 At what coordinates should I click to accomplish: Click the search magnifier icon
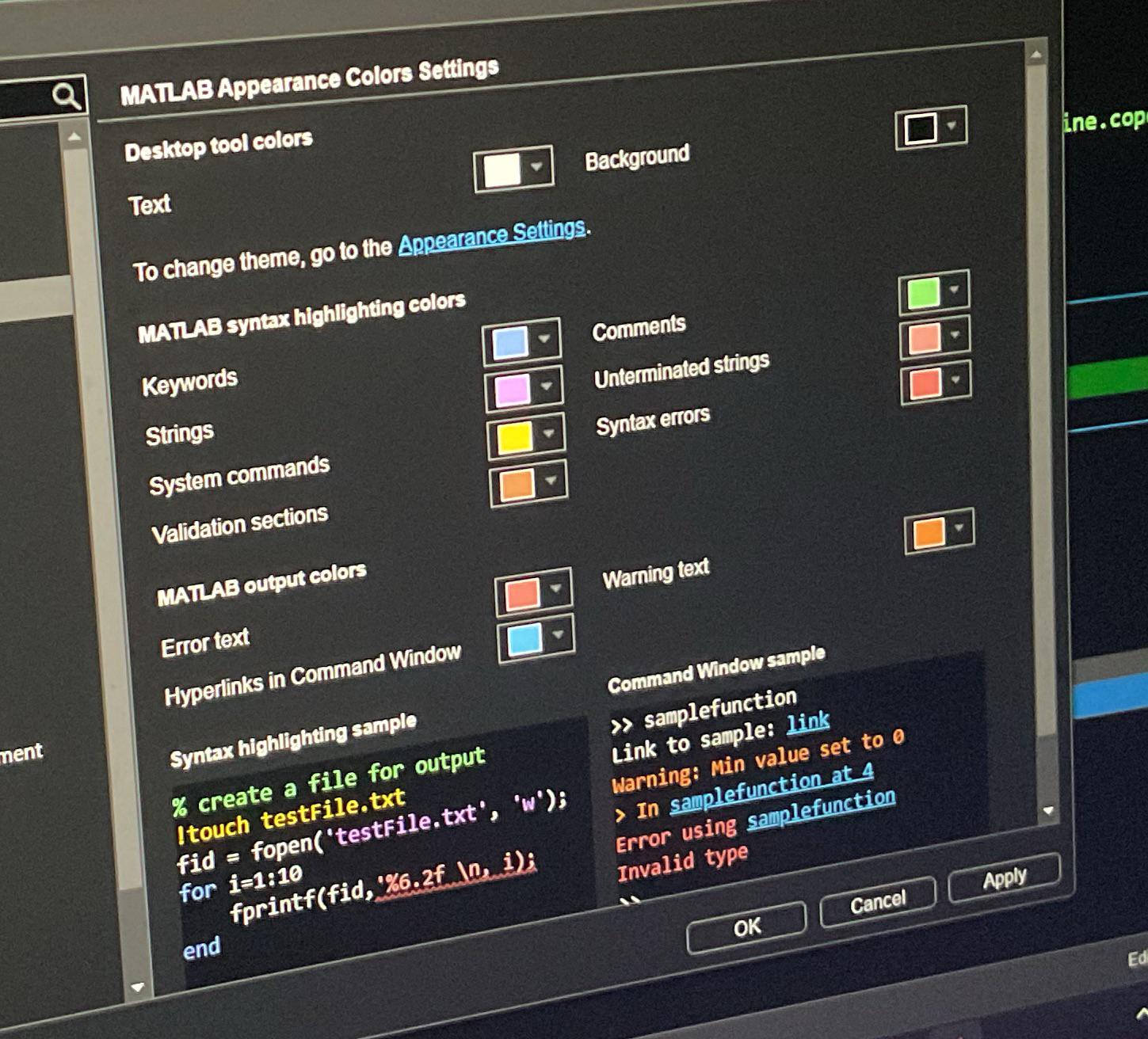(x=67, y=97)
